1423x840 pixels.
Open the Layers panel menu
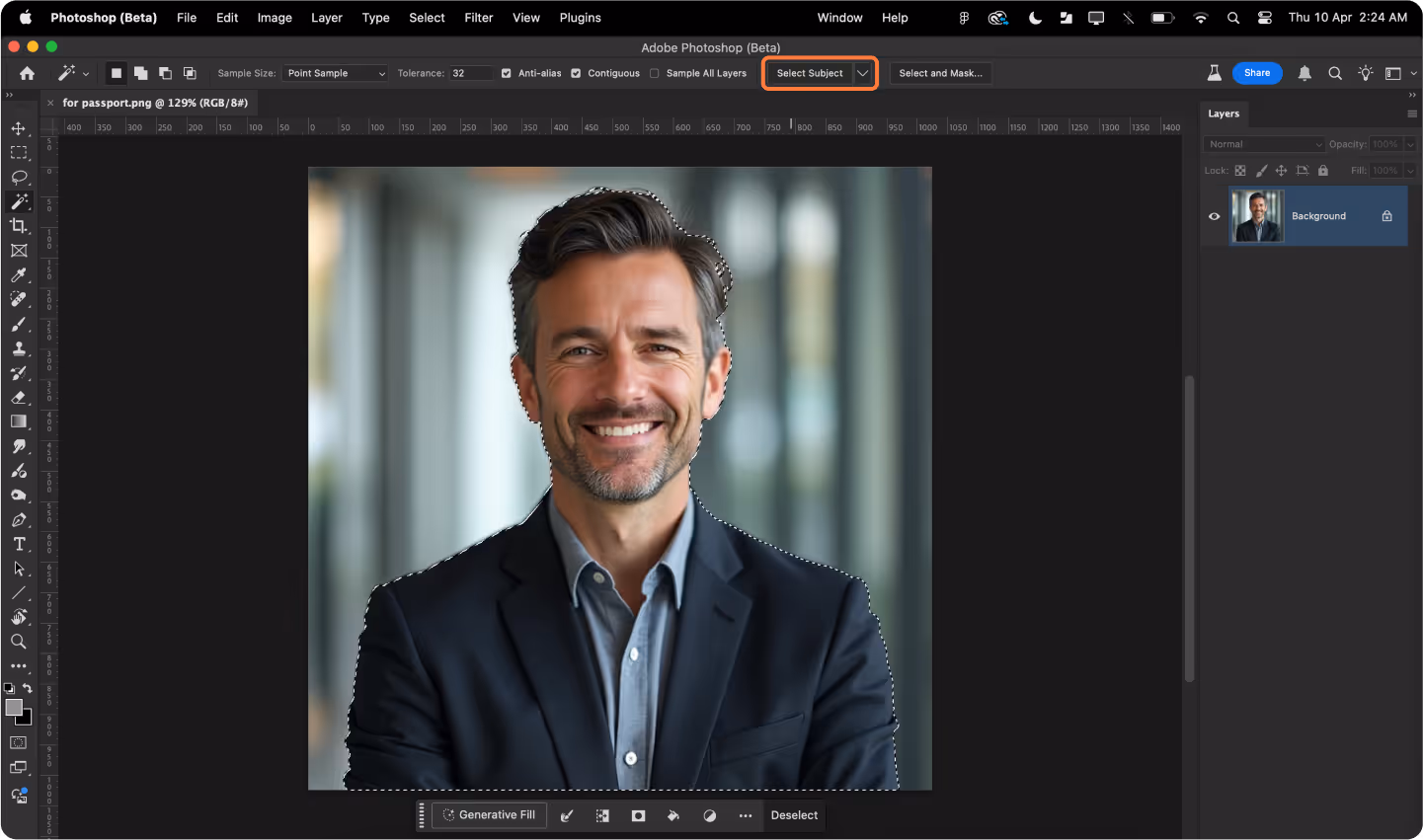pyautogui.click(x=1412, y=114)
